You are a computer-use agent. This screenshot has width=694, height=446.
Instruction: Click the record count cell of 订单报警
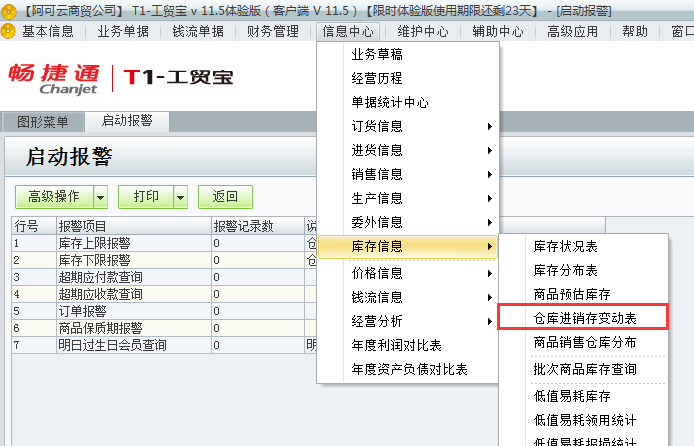258,311
